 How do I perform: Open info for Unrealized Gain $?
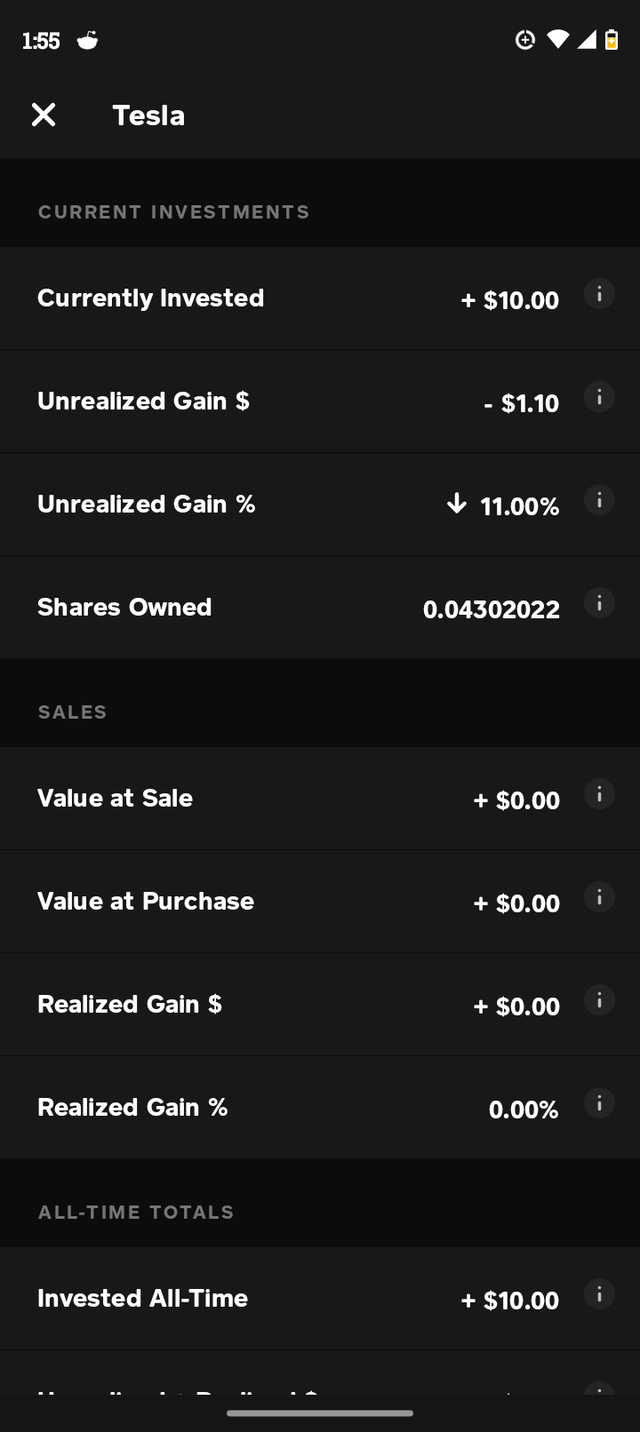[x=599, y=397]
